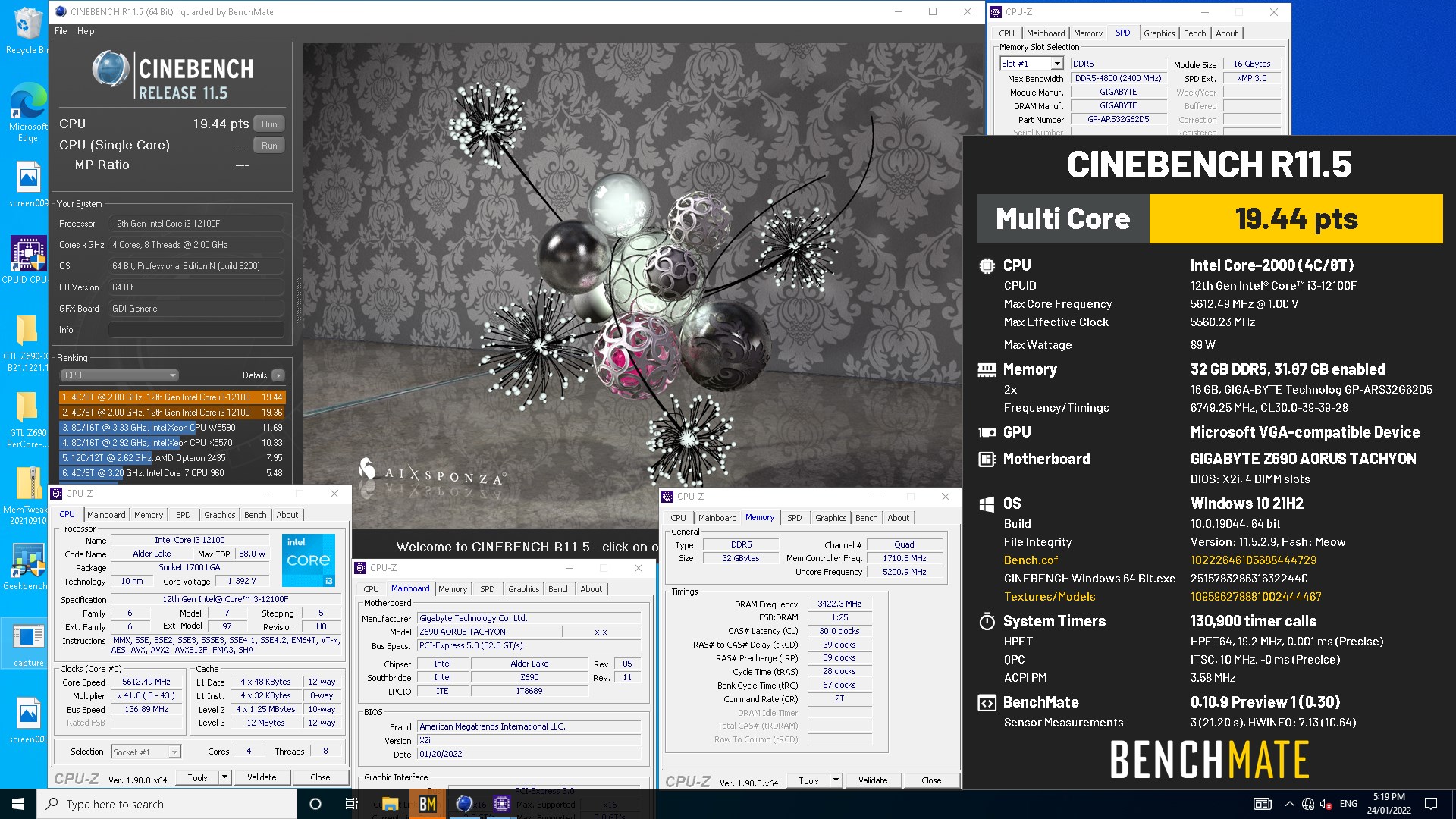Click the taskbar search box

tap(167, 804)
